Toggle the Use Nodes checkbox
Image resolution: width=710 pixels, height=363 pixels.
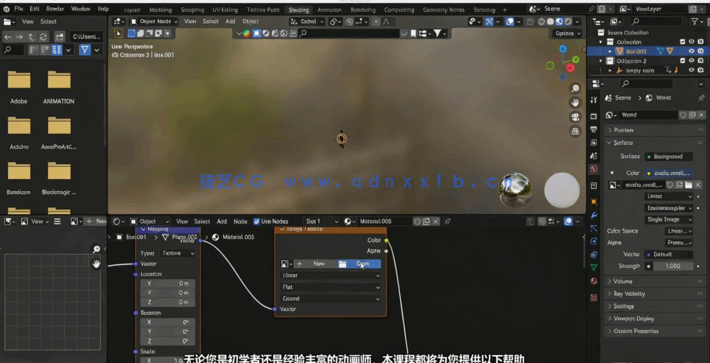coord(257,221)
